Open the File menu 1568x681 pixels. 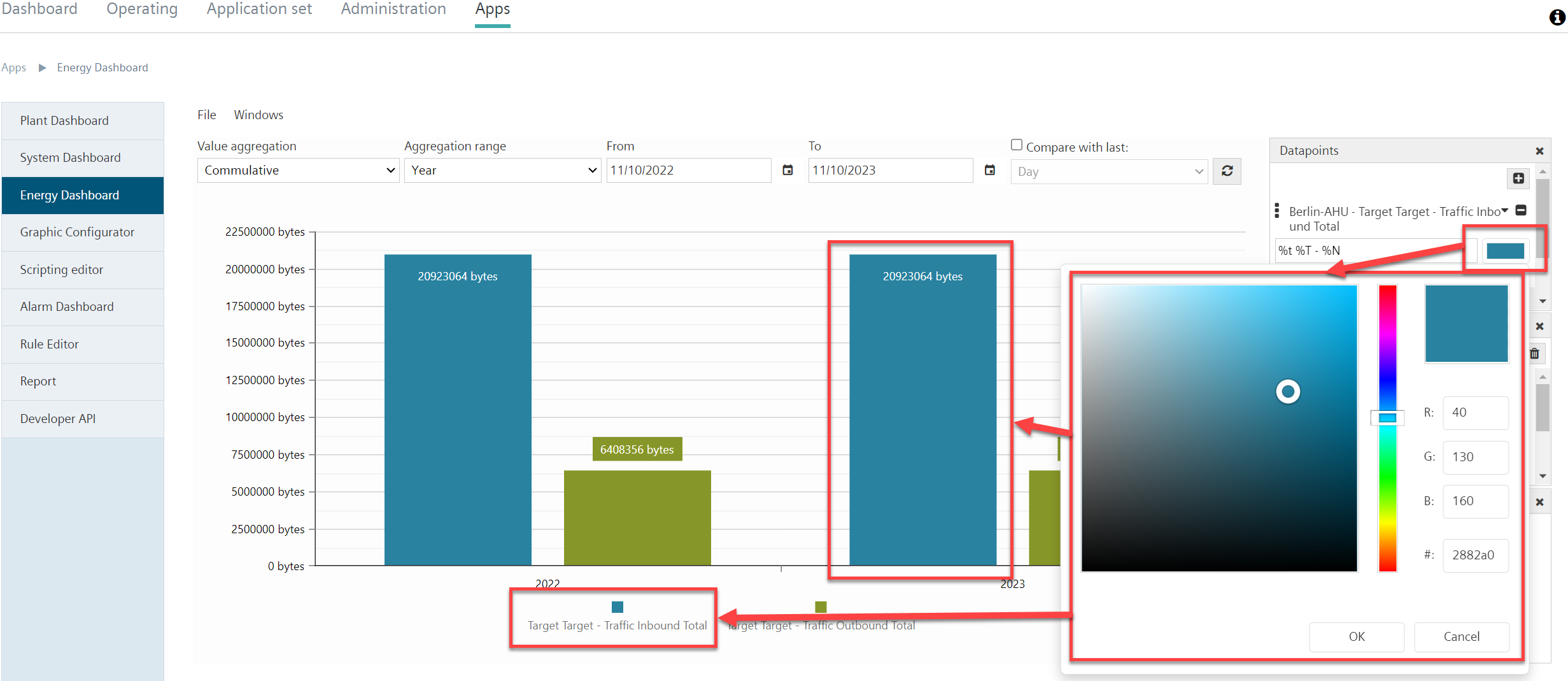coord(206,115)
